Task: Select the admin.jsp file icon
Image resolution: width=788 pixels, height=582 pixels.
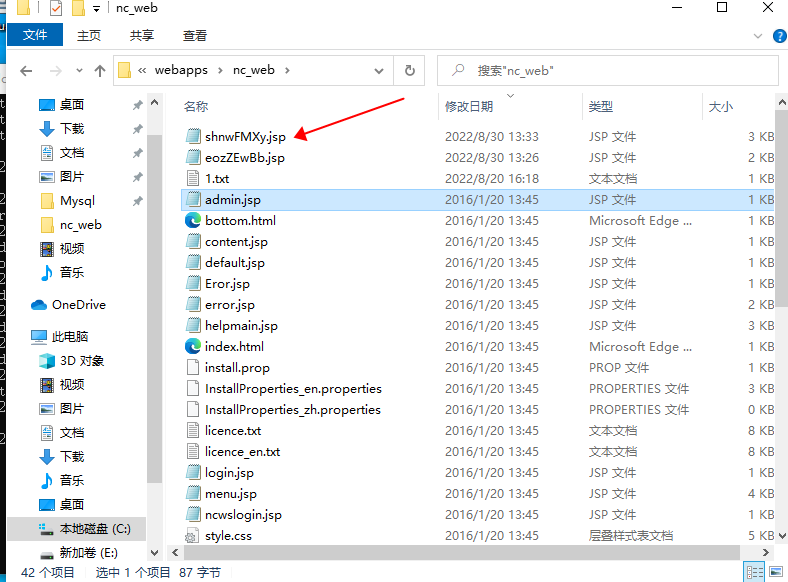Action: [193, 200]
